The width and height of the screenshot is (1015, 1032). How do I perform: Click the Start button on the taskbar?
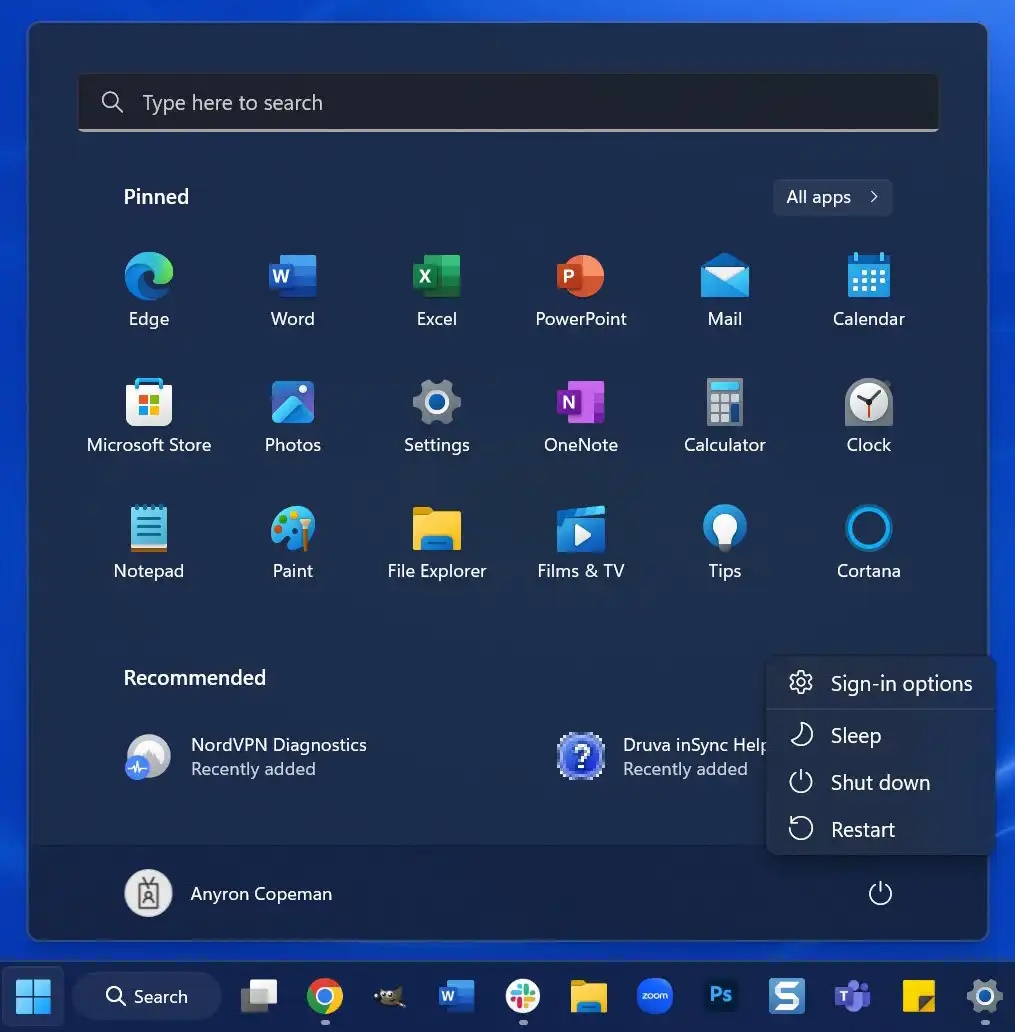tap(33, 996)
